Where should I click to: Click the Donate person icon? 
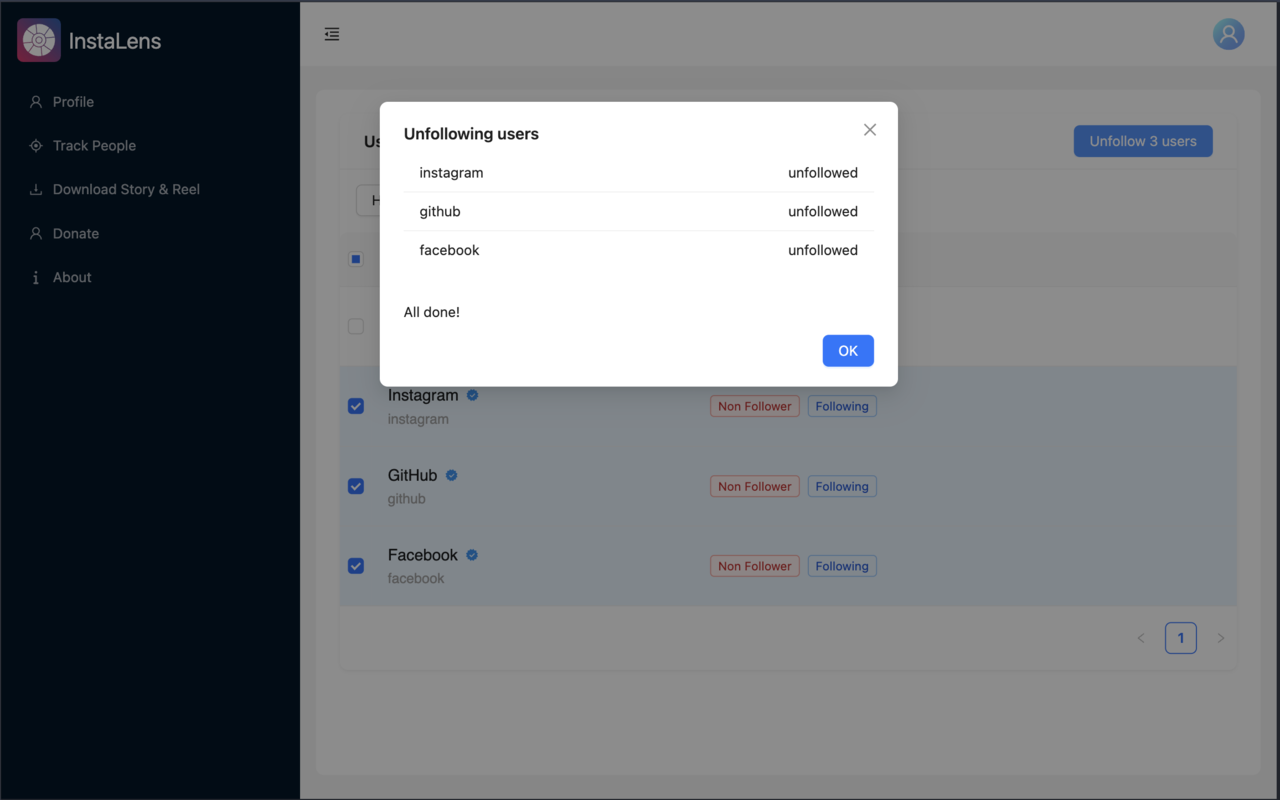[x=36, y=234]
